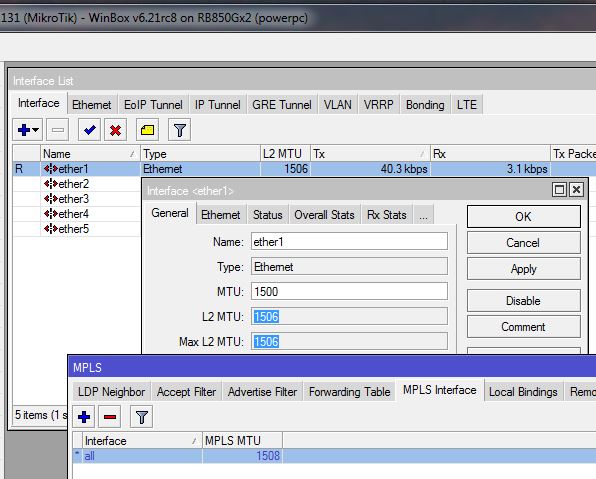
Task: Open the Bonding tab
Action: point(425,105)
